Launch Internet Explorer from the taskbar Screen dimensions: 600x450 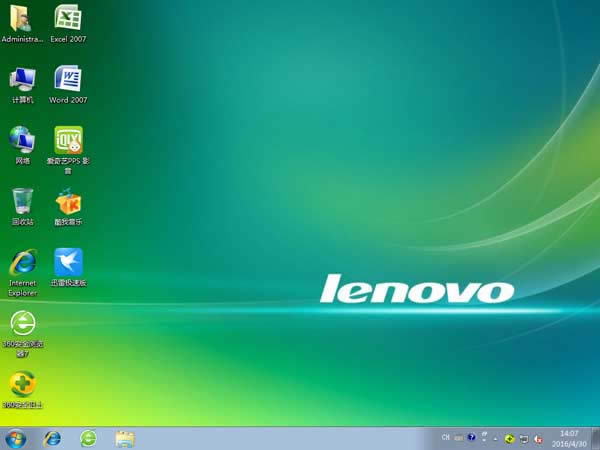(52, 438)
